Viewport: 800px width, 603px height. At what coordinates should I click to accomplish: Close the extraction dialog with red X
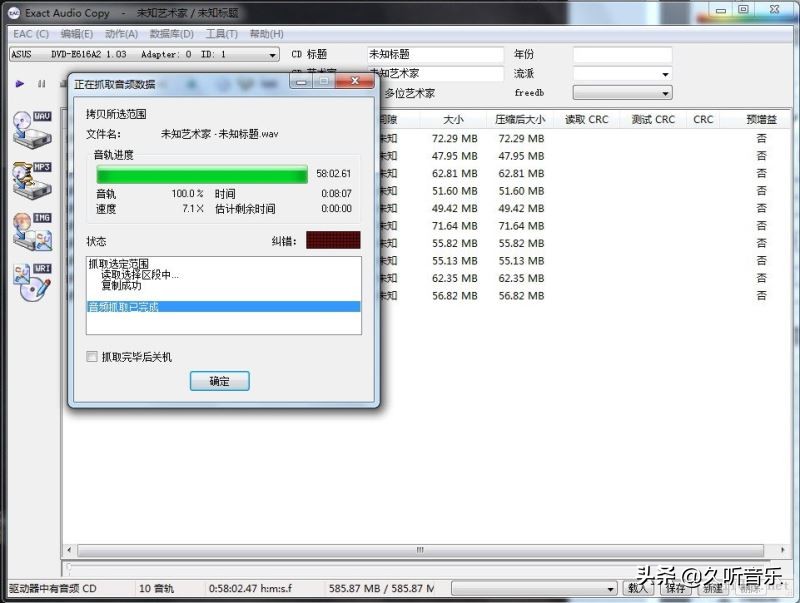(355, 81)
